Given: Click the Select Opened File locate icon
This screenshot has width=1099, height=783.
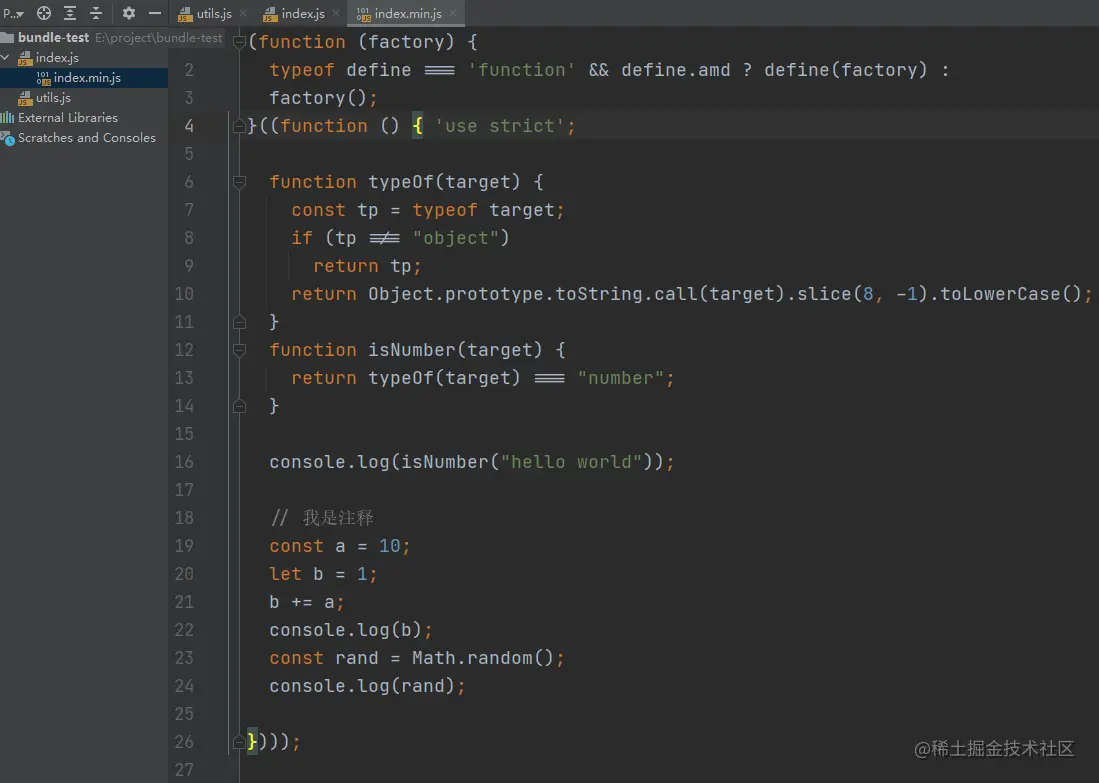Looking at the screenshot, I should (x=43, y=13).
